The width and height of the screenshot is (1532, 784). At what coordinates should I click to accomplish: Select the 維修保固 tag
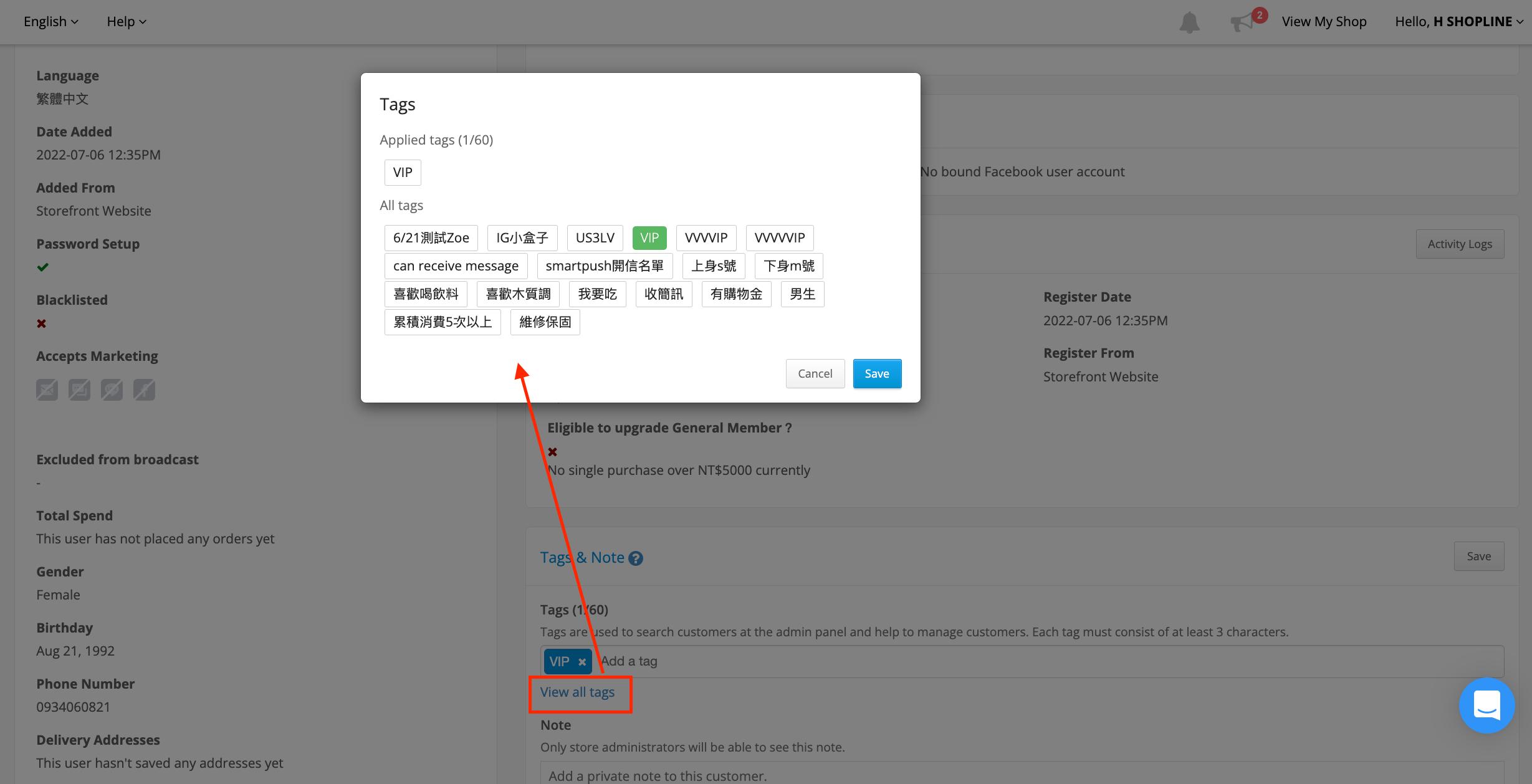click(x=545, y=322)
